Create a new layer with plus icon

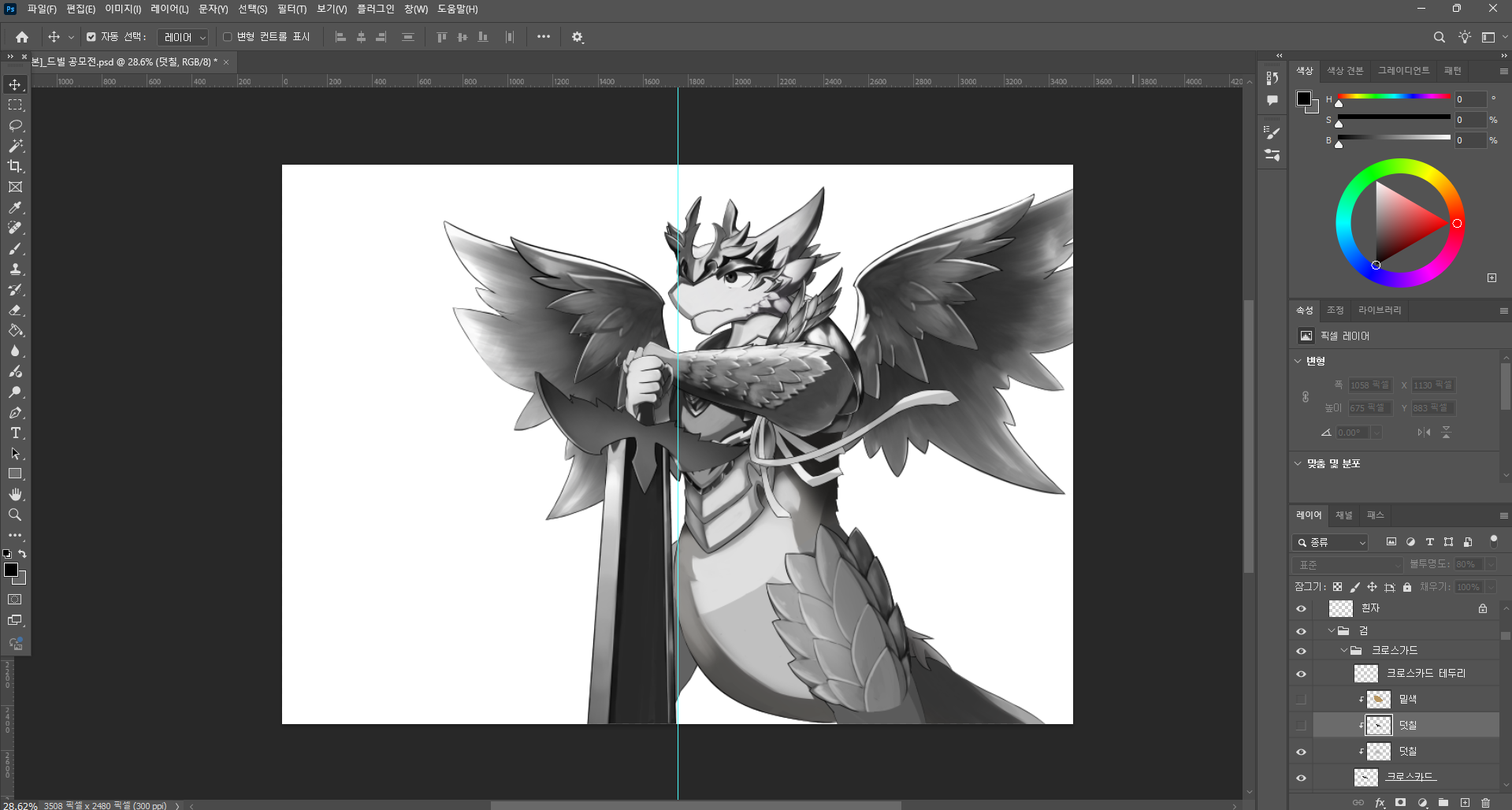pos(1465,803)
